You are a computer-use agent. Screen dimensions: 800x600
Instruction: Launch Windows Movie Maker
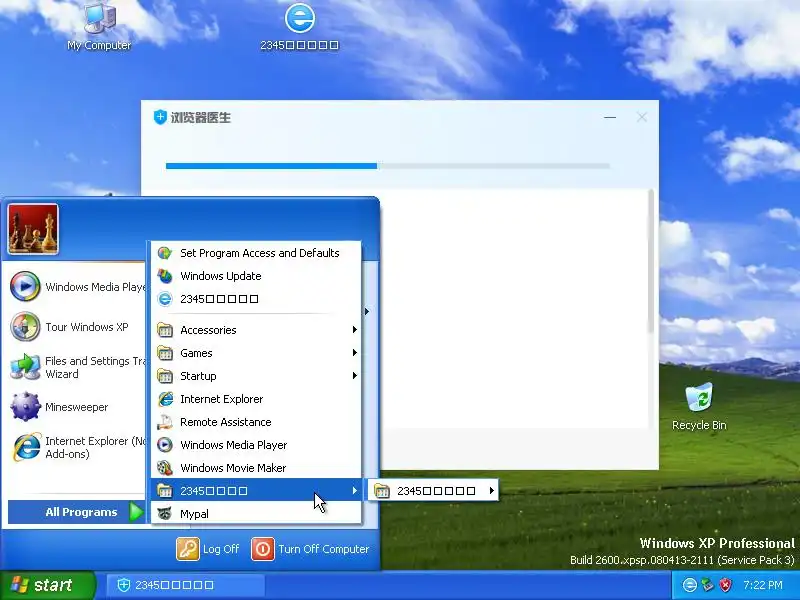(256, 468)
